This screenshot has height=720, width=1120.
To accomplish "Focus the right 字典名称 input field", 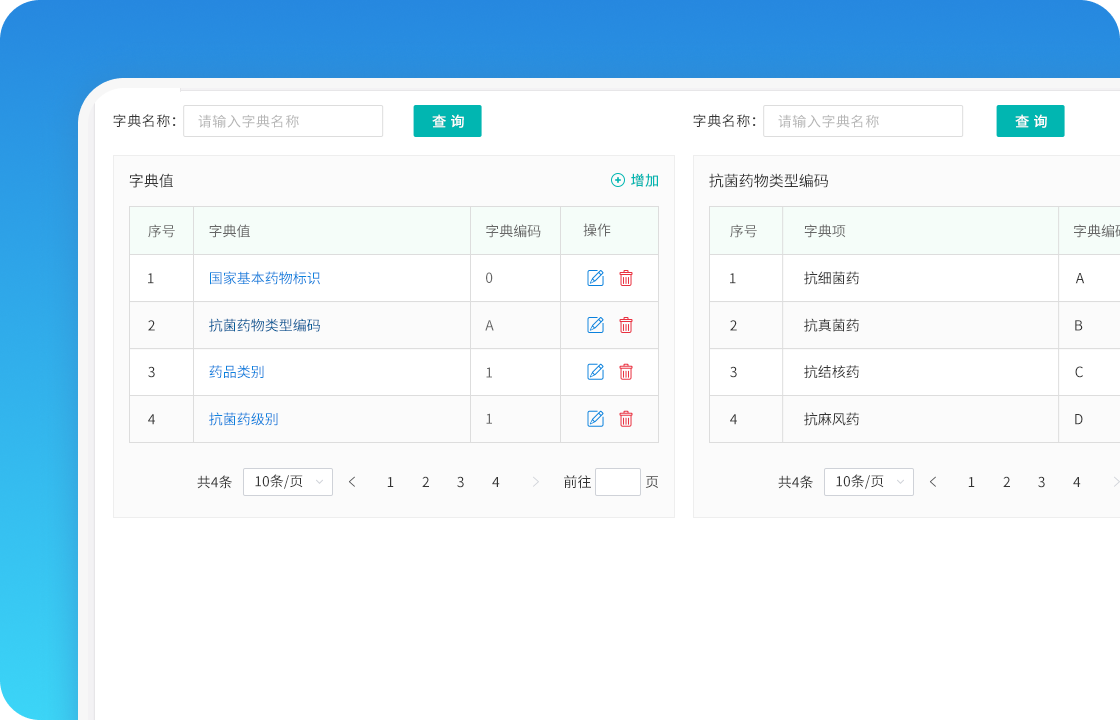I will 863,121.
